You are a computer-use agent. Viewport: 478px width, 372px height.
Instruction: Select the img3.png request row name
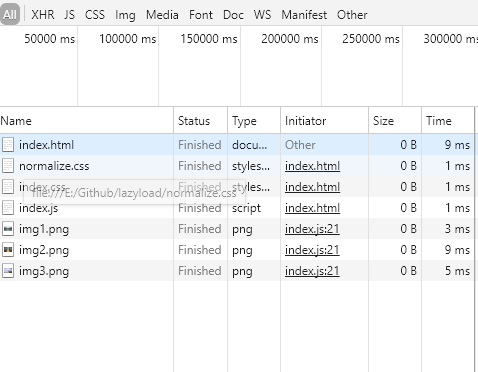(44, 271)
